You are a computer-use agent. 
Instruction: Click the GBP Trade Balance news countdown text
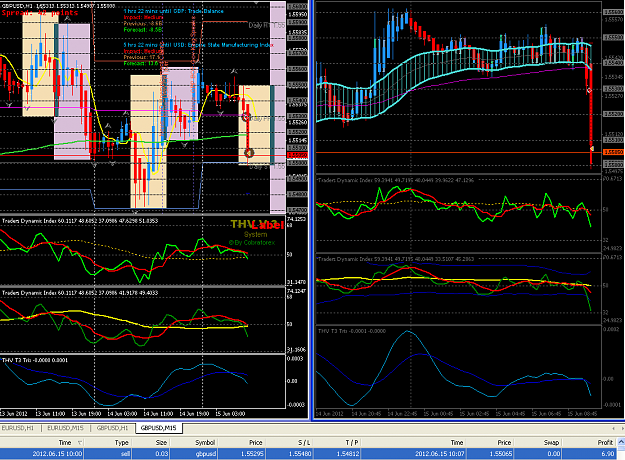tap(173, 11)
